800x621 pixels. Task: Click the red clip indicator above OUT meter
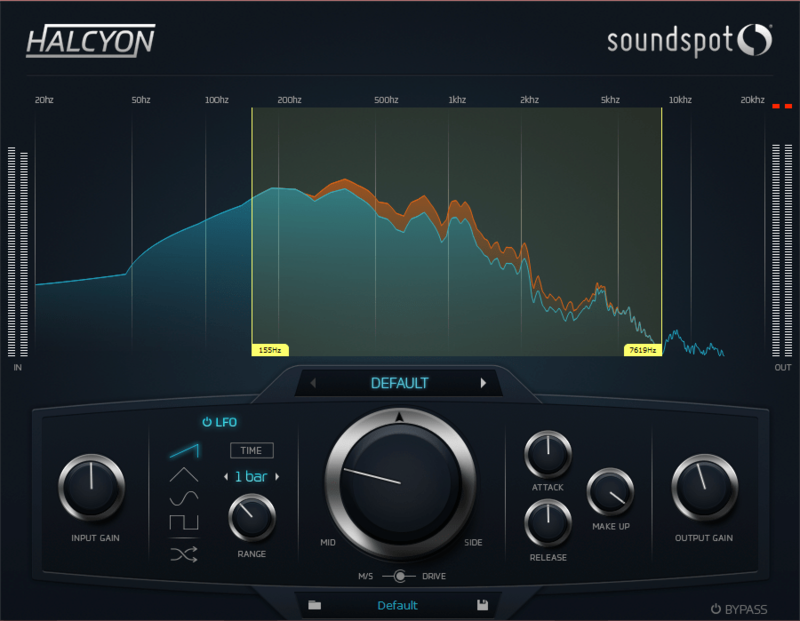[x=782, y=106]
